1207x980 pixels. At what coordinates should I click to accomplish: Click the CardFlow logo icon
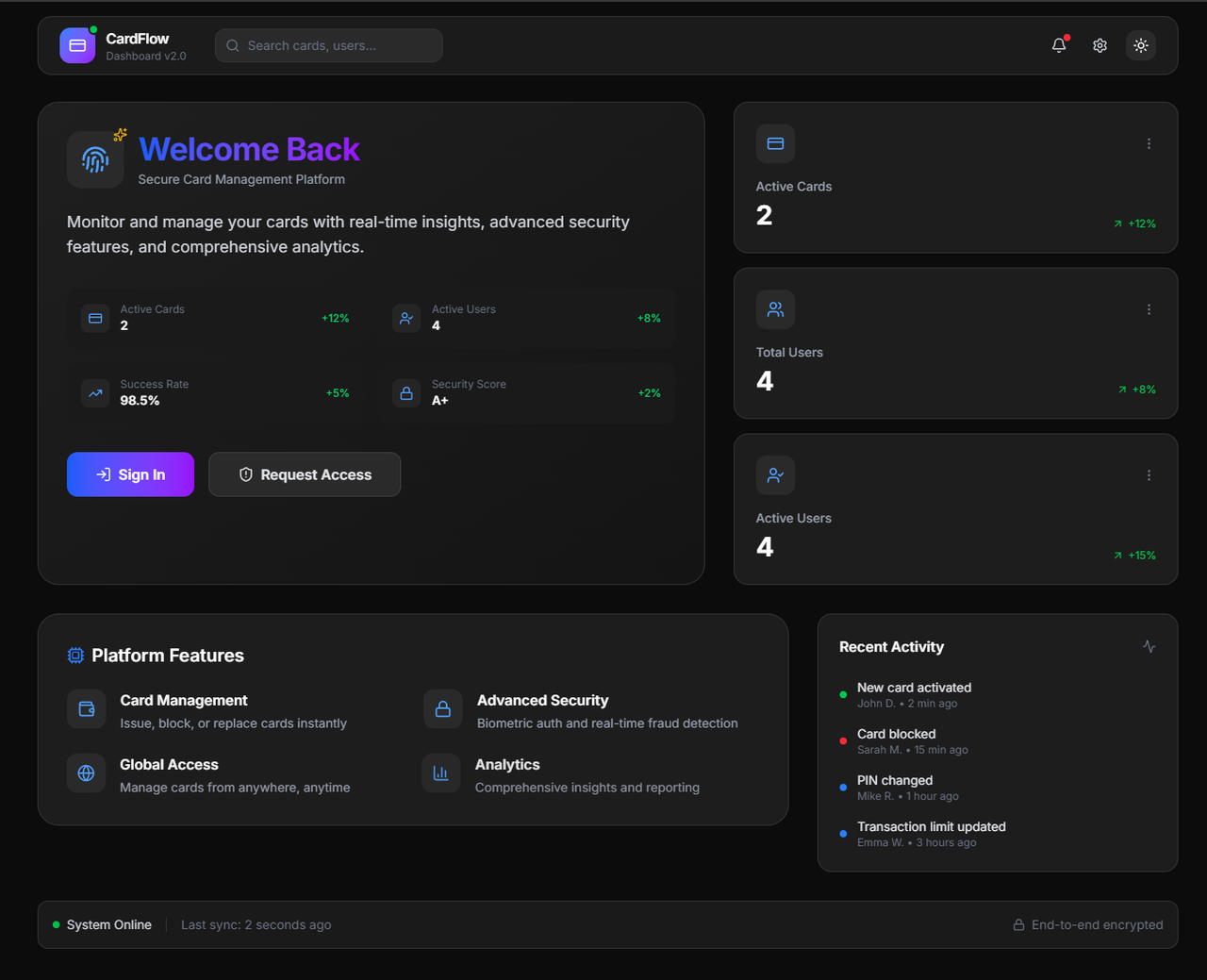click(x=77, y=45)
